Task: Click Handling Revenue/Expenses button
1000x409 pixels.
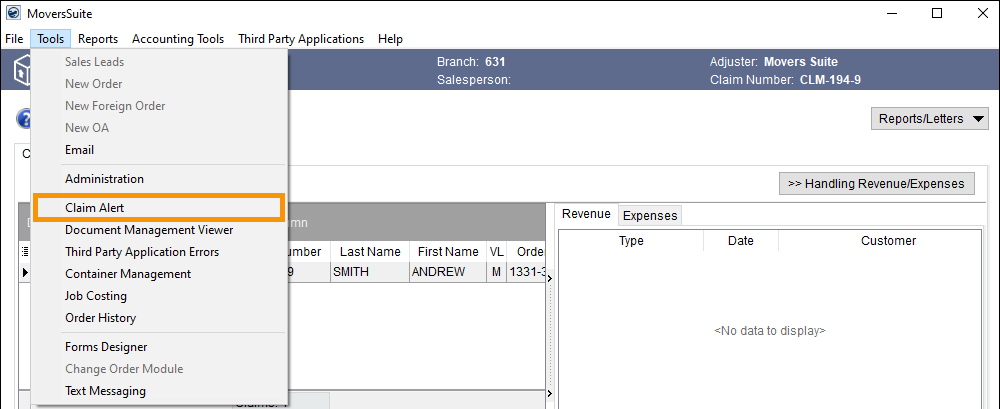Action: 876,183
